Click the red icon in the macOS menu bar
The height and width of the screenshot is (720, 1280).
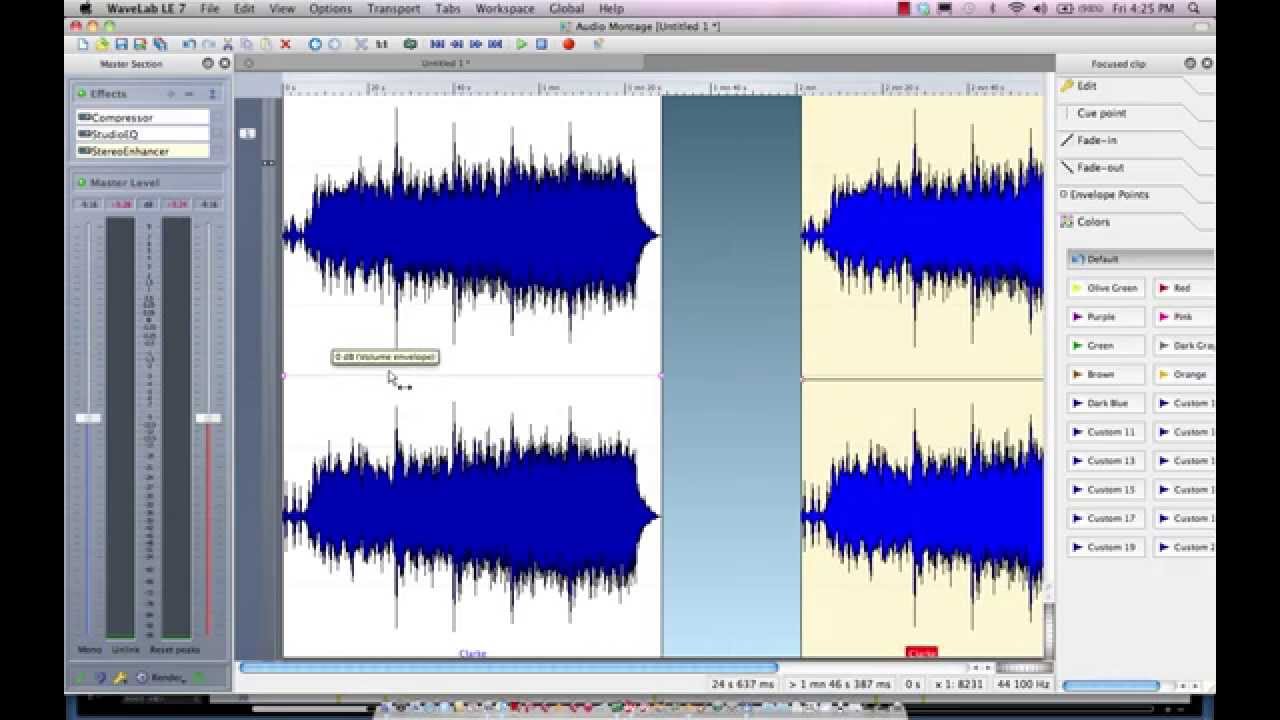(904, 8)
